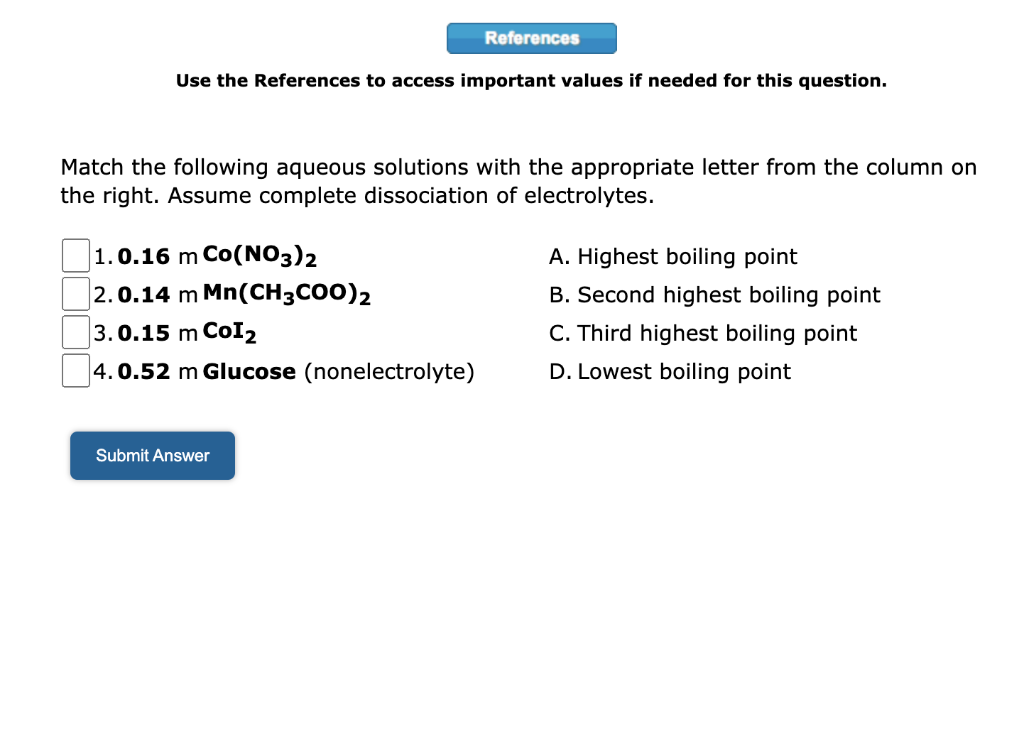Click the question instructions text

click(519, 181)
